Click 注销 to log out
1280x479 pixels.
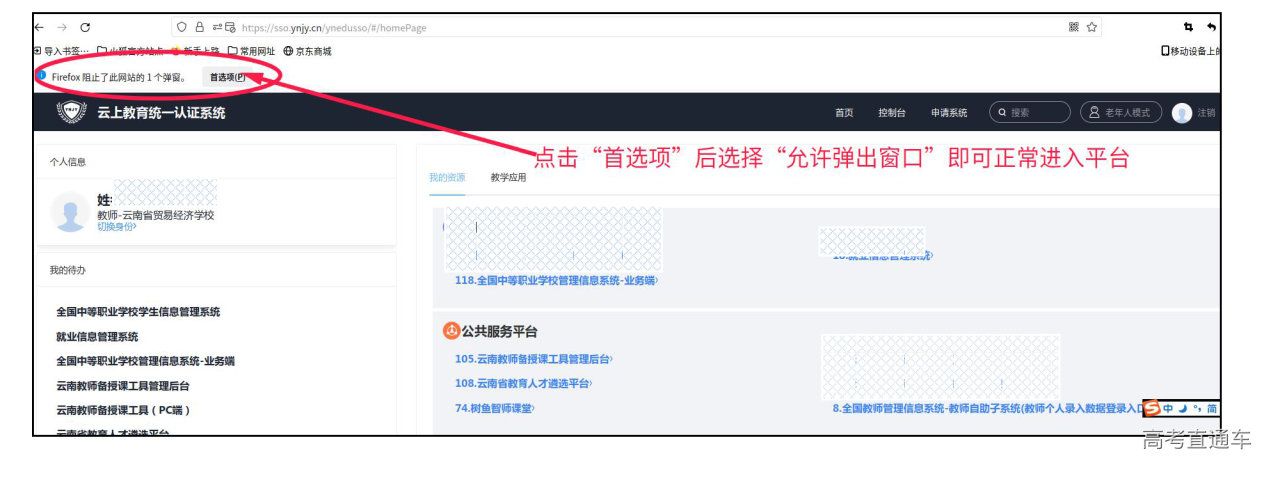tap(1207, 113)
